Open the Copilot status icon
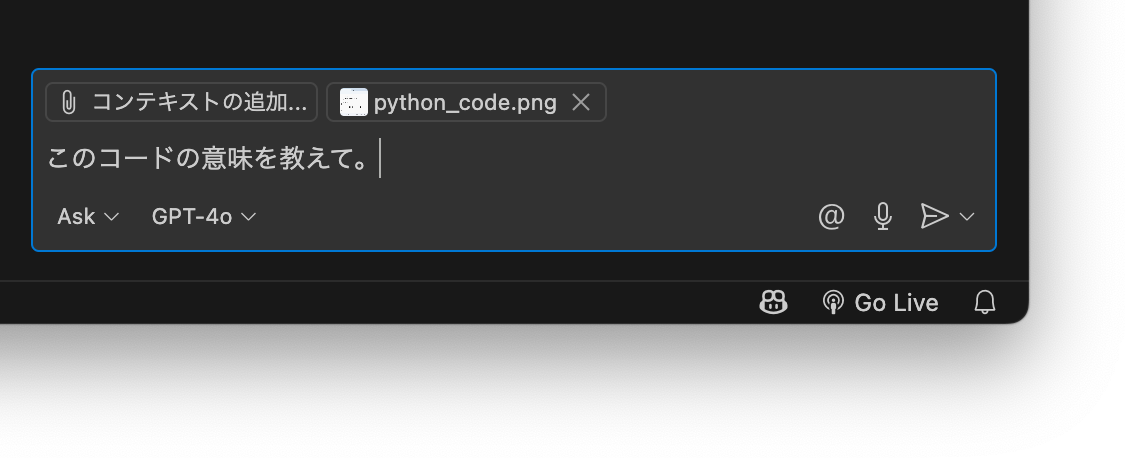Image resolution: width=1141 pixels, height=472 pixels. click(x=773, y=302)
